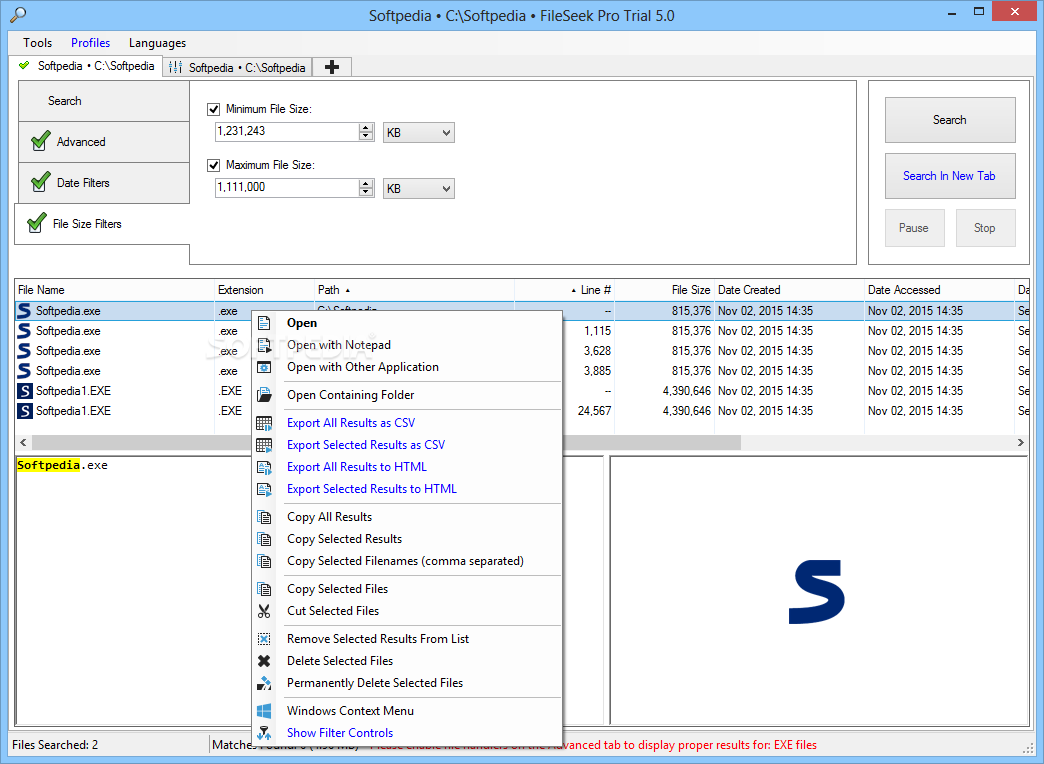Screen dimensions: 1044x764
Task: Click the Remove Selected Results From List icon
Action: coord(264,639)
